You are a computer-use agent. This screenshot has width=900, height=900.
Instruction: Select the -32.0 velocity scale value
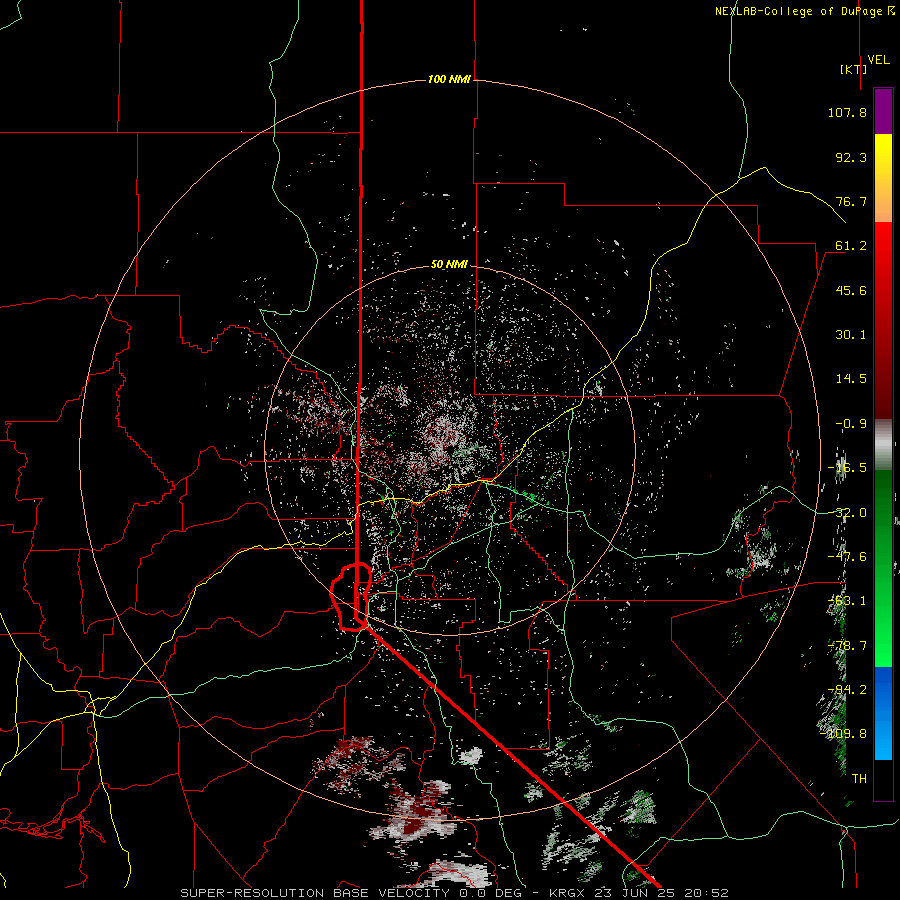coord(847,513)
